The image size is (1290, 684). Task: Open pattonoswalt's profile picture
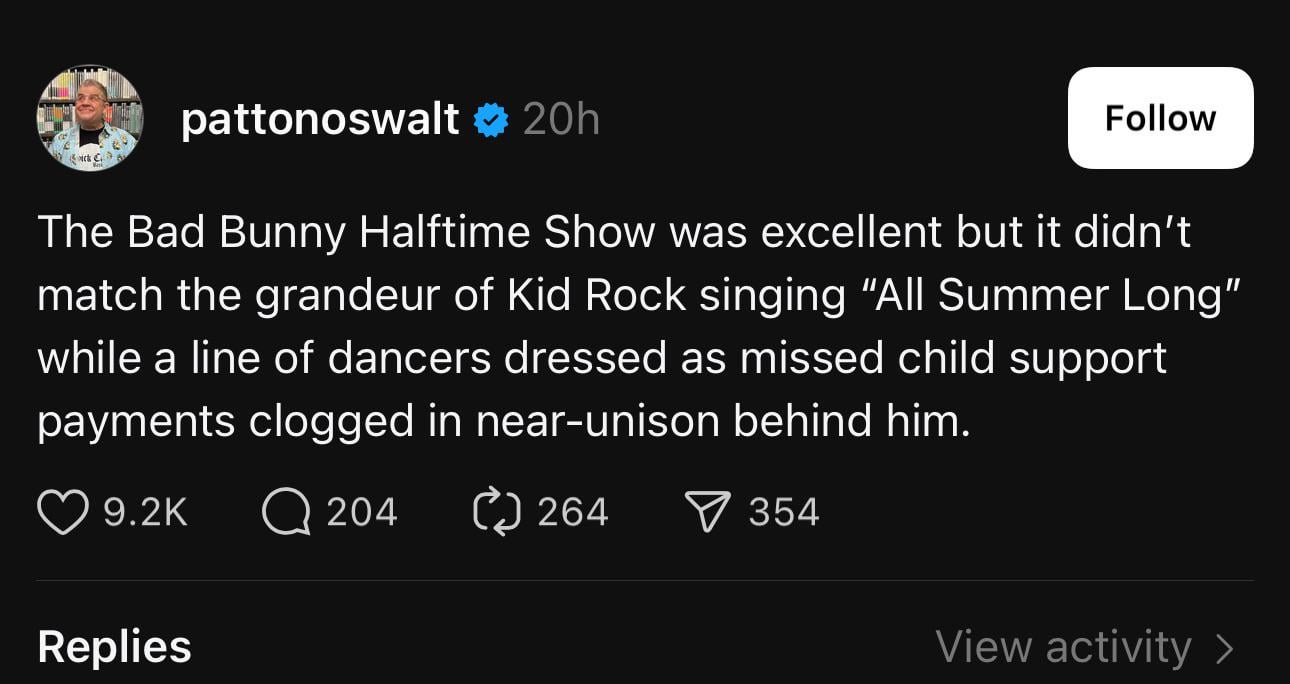click(90, 118)
